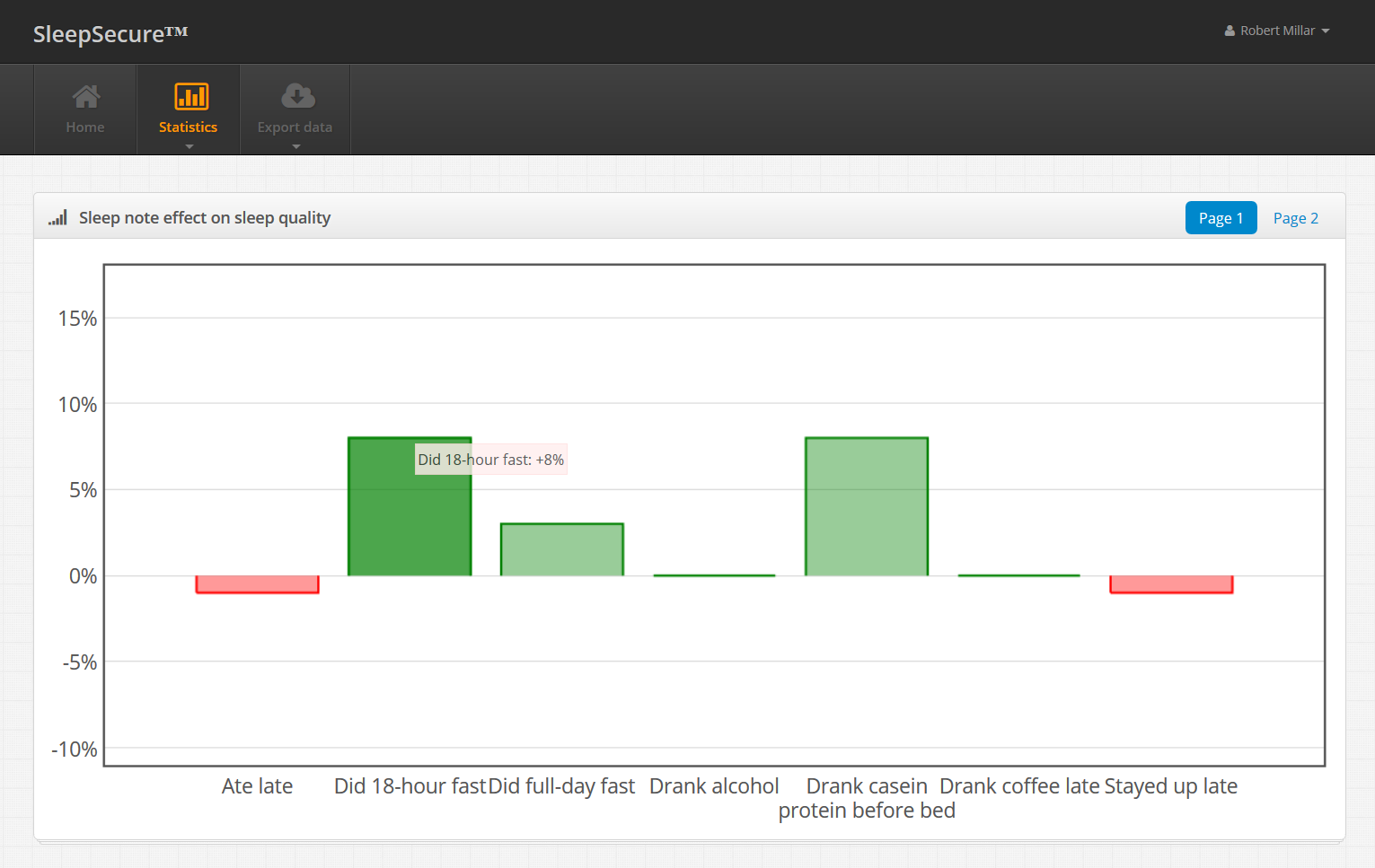Viewport: 1375px width, 868px height.
Task: Open the Robert Millar account dropdown arrow
Action: coord(1325,31)
